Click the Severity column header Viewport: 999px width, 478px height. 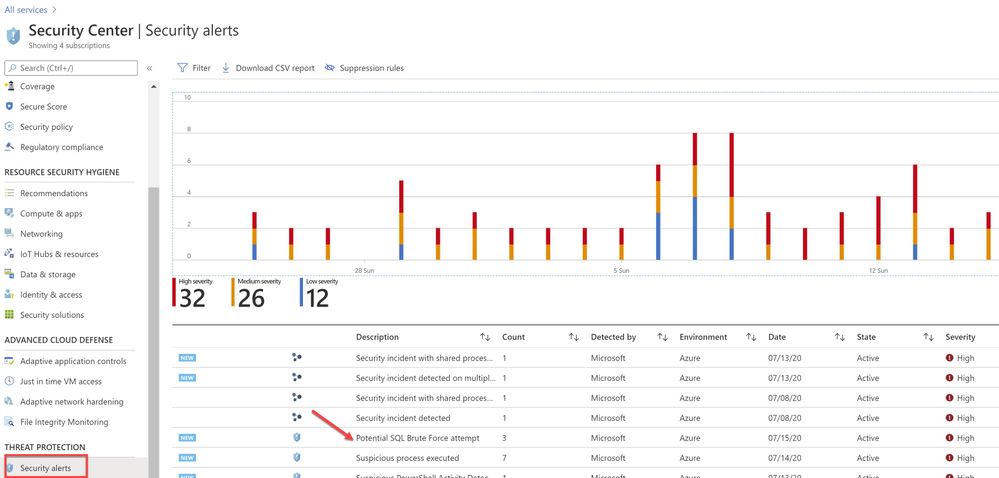(x=960, y=337)
